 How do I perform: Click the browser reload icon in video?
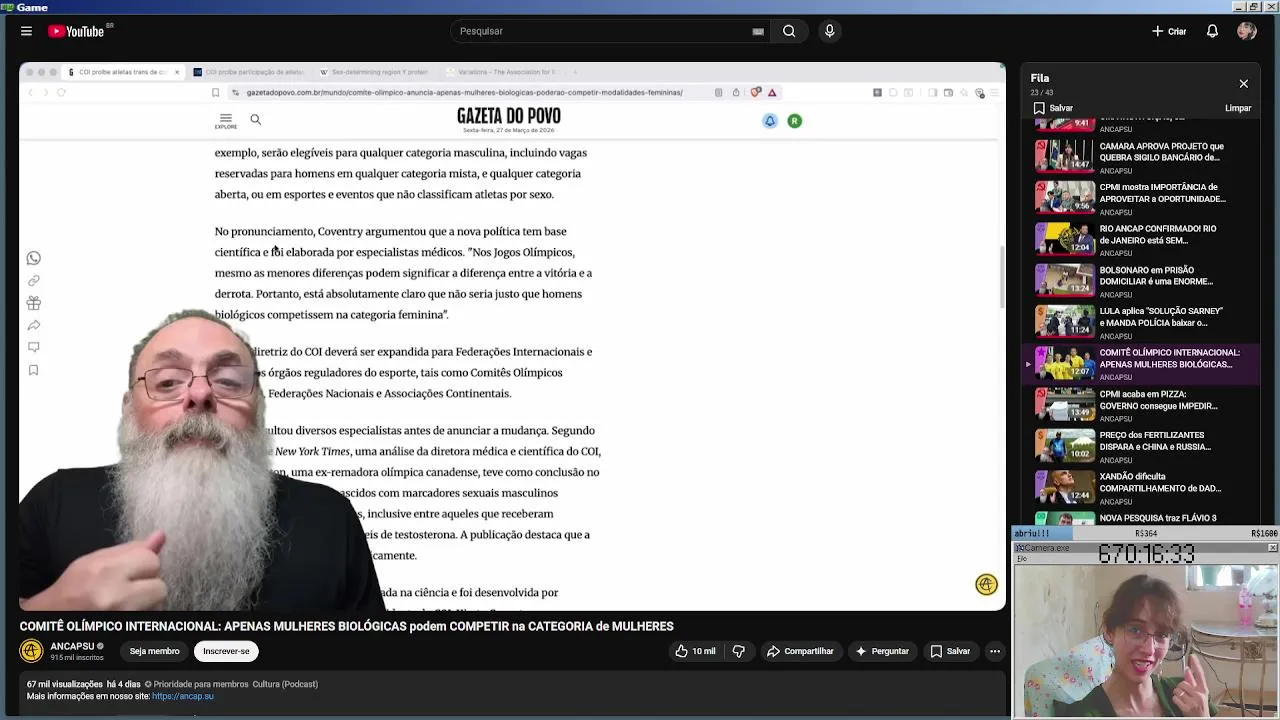point(61,92)
